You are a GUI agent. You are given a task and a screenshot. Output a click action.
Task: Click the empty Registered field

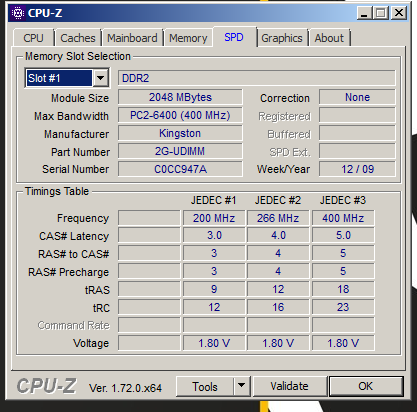357,115
